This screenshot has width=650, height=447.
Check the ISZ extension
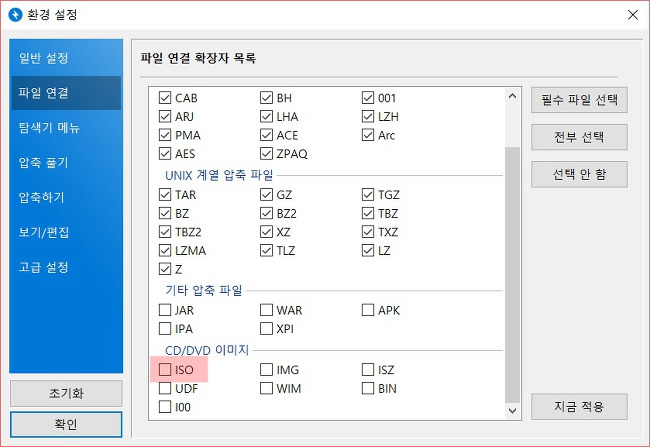(x=368, y=369)
